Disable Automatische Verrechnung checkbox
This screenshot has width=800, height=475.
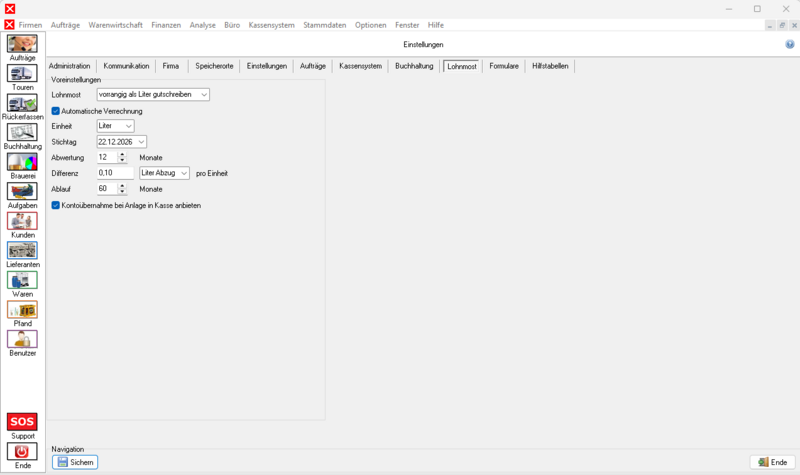coord(56,111)
